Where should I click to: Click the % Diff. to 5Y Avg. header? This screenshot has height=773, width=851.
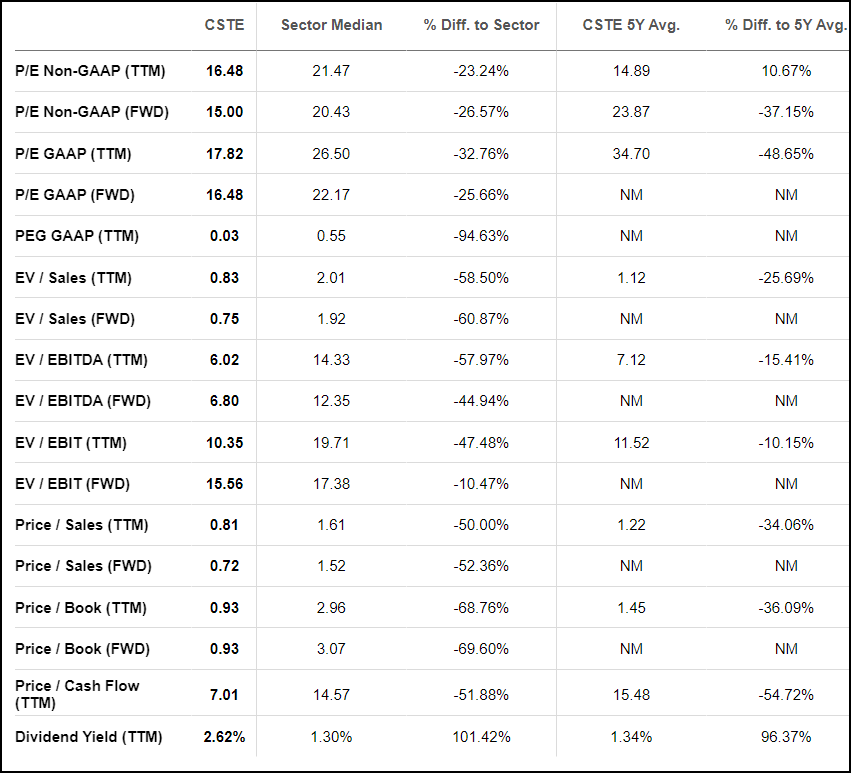pyautogui.click(x=786, y=25)
